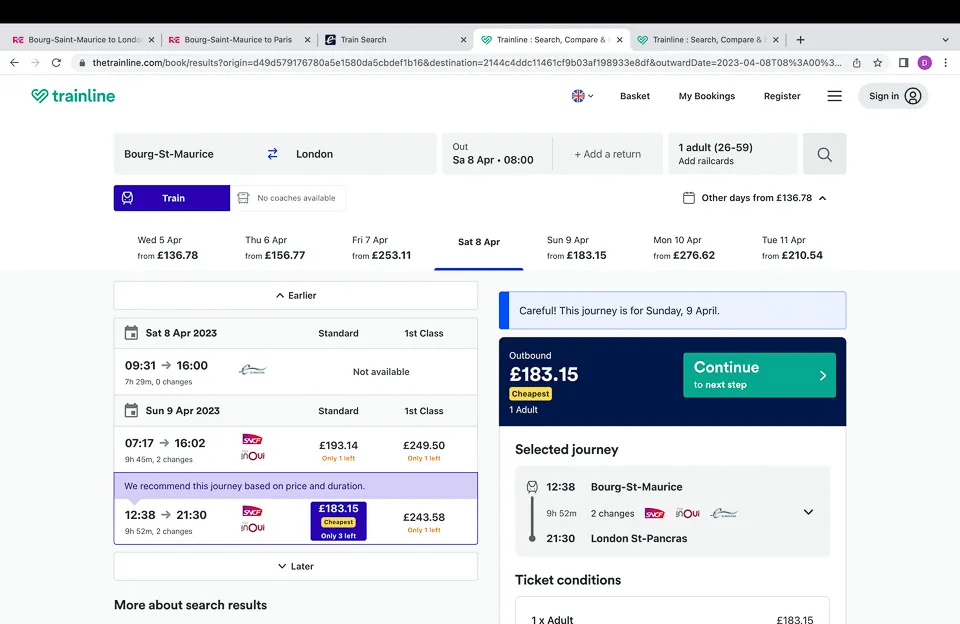Select the Train transport mode
The image size is (960, 624).
pos(172,198)
